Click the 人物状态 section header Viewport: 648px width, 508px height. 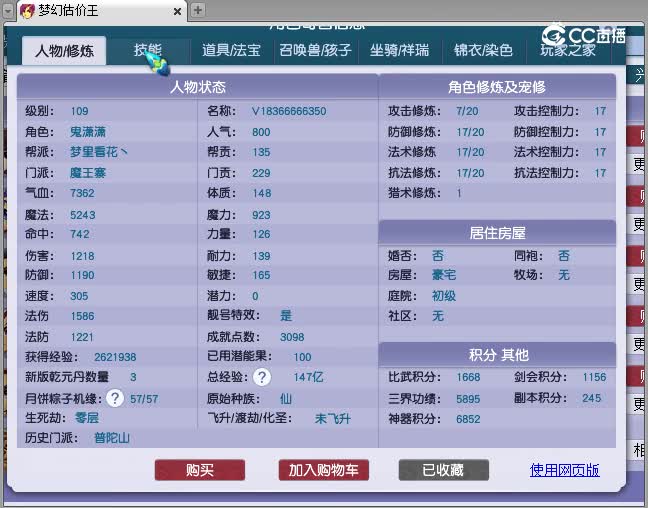[x=198, y=87]
